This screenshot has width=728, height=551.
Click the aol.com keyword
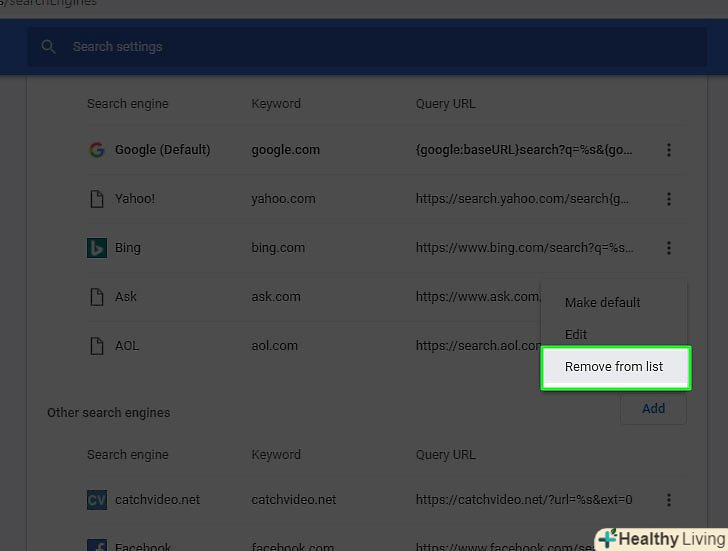pos(274,346)
